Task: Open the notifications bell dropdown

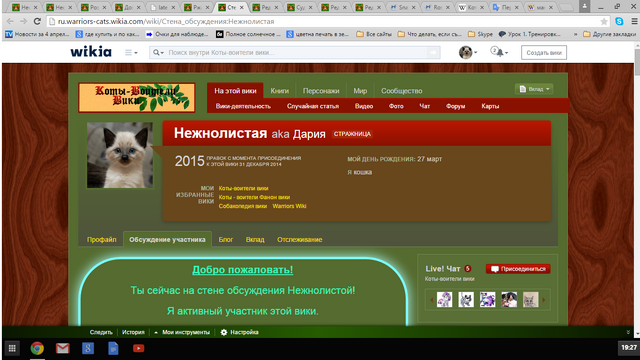Action: point(499,52)
